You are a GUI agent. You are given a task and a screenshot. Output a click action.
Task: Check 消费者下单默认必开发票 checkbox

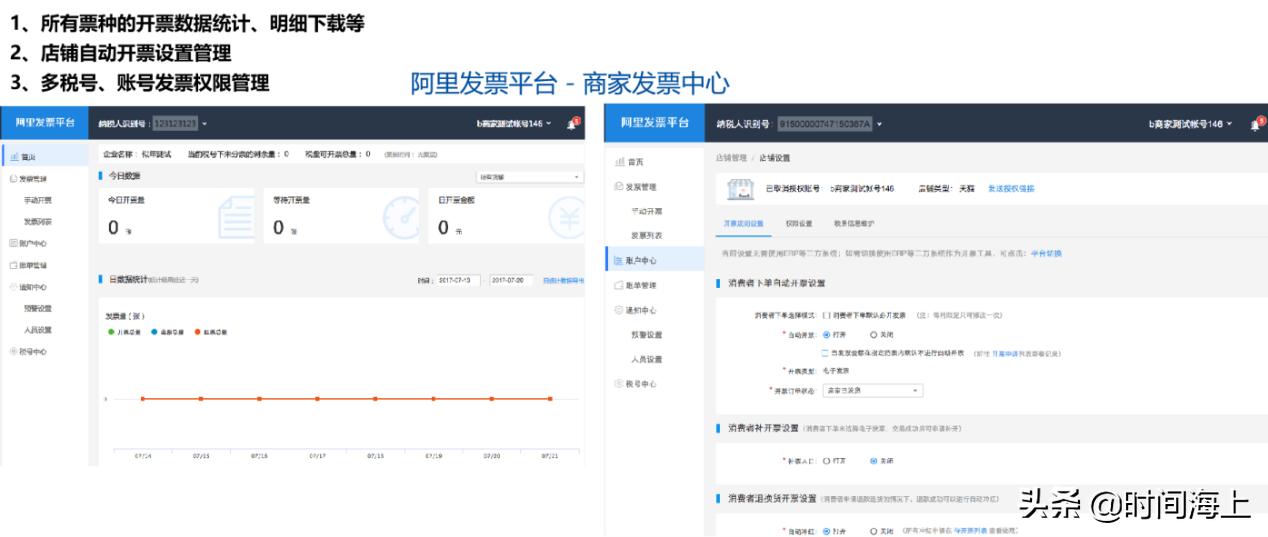point(826,315)
